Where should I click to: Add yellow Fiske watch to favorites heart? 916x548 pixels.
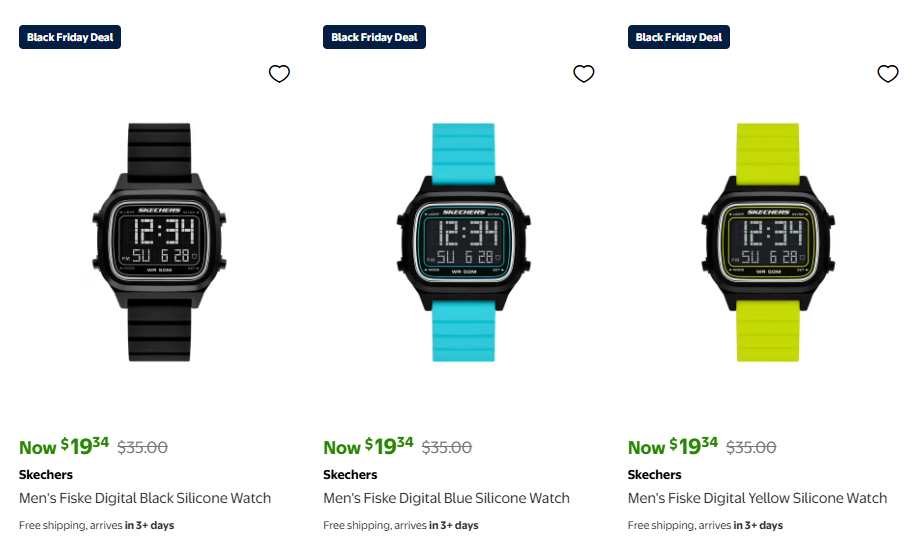pos(888,74)
